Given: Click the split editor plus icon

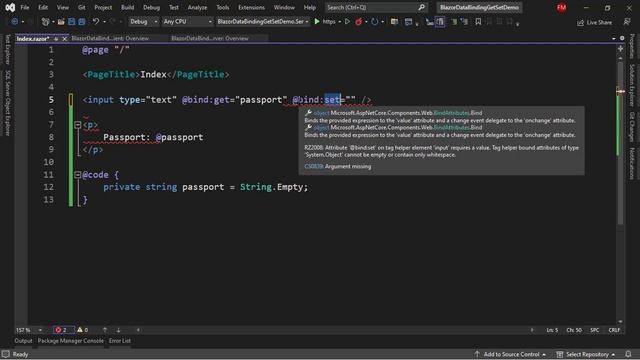Looking at the screenshot, I should tap(620, 48).
